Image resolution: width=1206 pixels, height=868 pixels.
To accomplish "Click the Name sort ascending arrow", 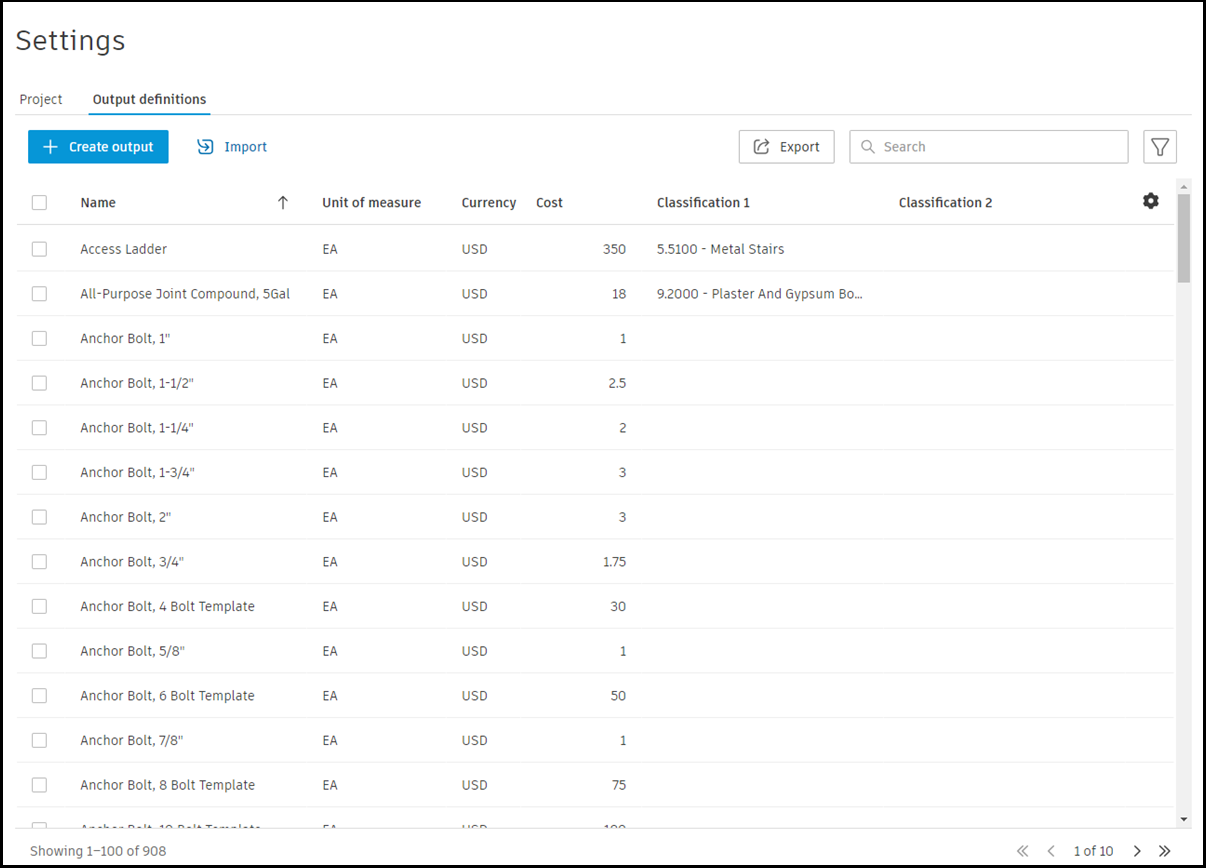I will pyautogui.click(x=283, y=203).
